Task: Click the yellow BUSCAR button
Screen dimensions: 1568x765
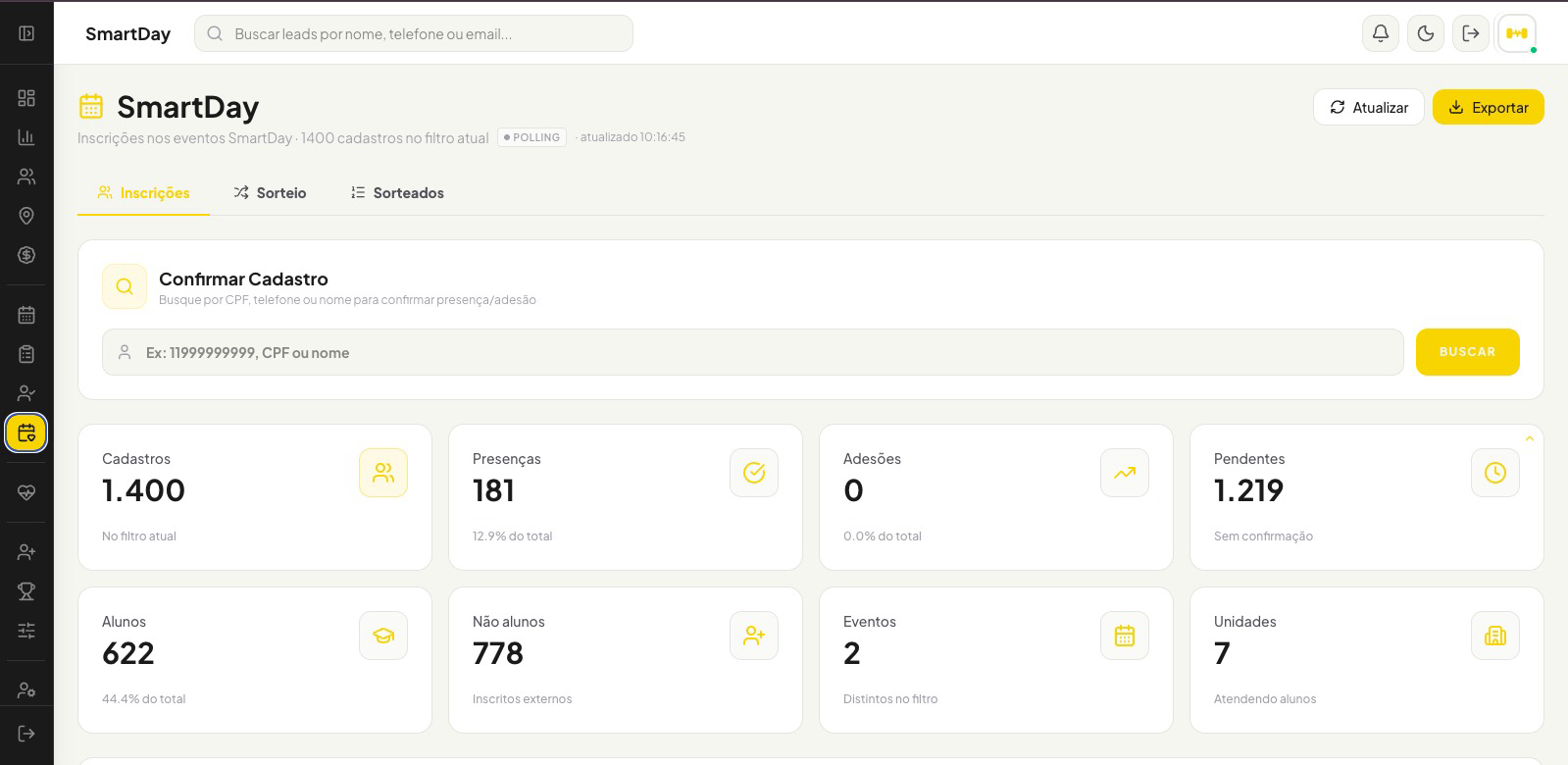Action: [x=1467, y=352]
